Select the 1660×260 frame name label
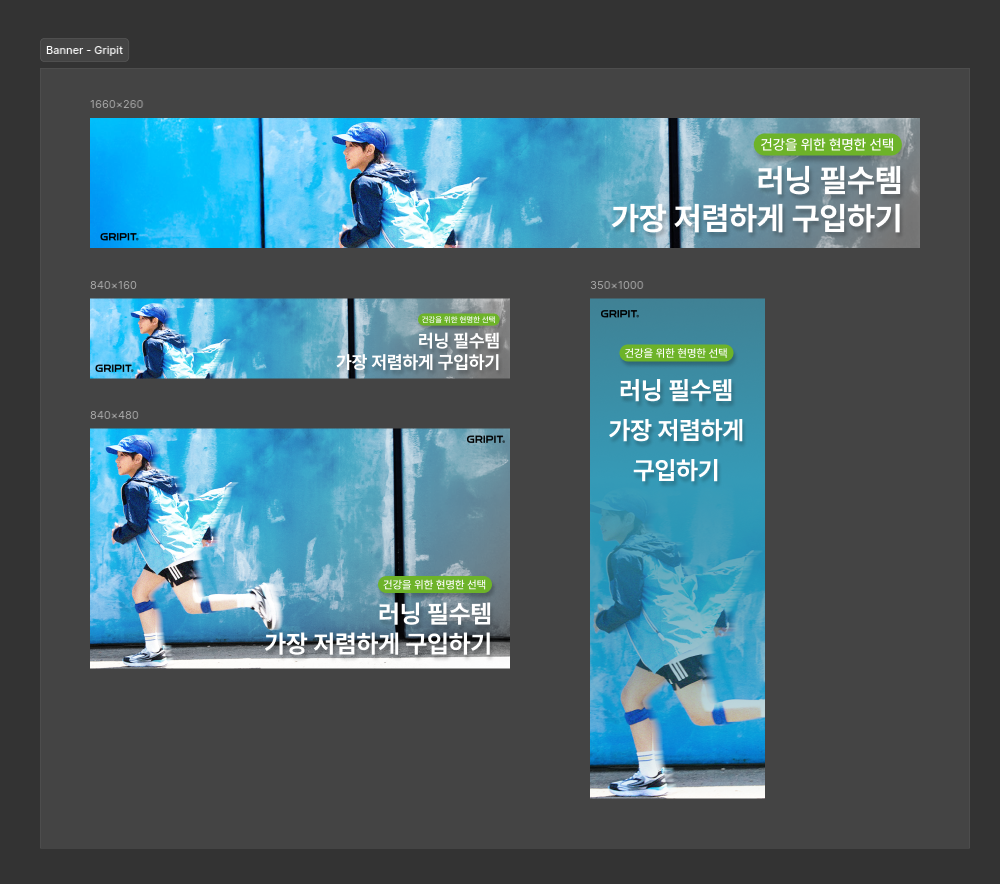 pos(116,104)
